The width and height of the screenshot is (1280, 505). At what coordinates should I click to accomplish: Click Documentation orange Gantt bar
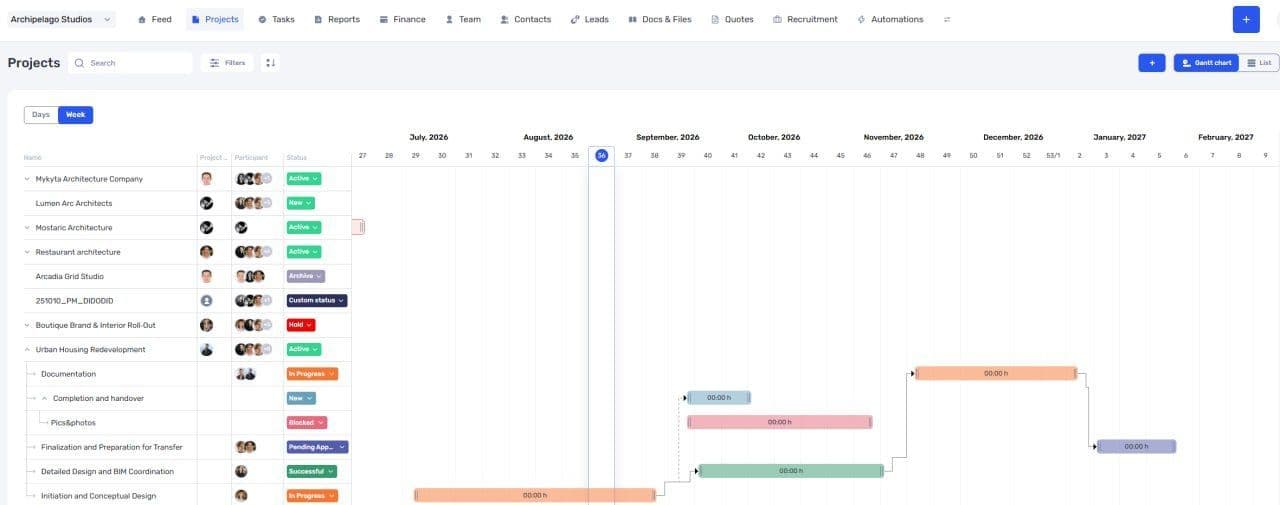(996, 373)
